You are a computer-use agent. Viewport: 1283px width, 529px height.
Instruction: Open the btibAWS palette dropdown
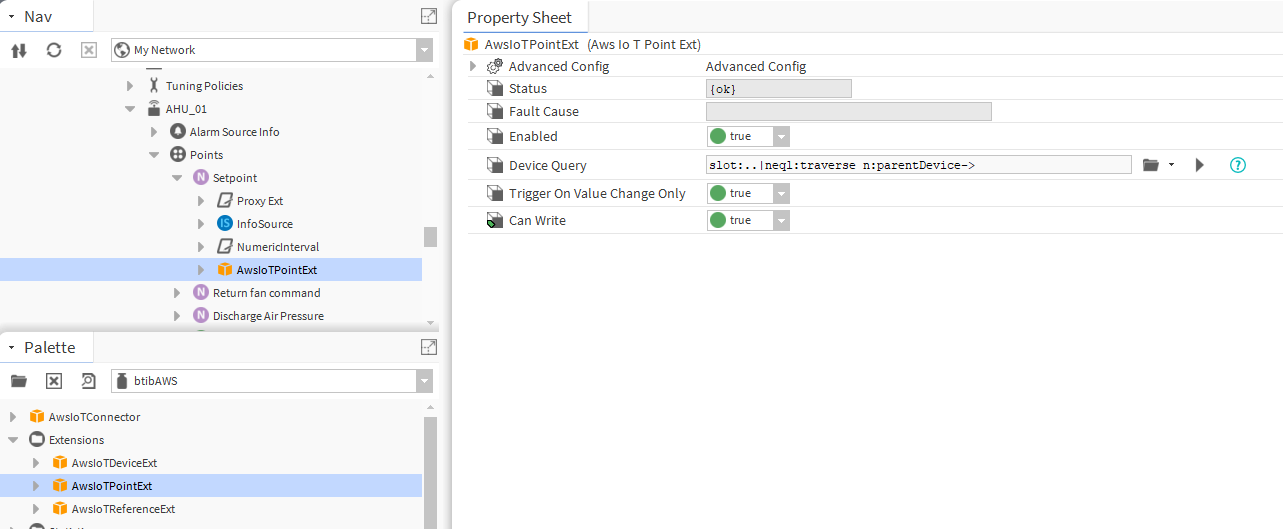(425, 381)
